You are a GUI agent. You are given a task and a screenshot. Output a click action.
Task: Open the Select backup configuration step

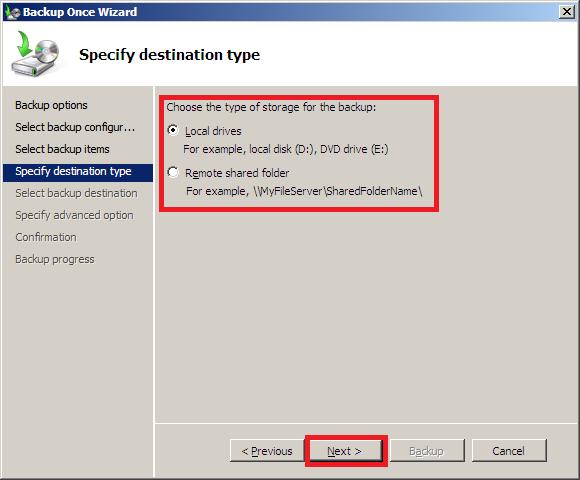(x=75, y=127)
